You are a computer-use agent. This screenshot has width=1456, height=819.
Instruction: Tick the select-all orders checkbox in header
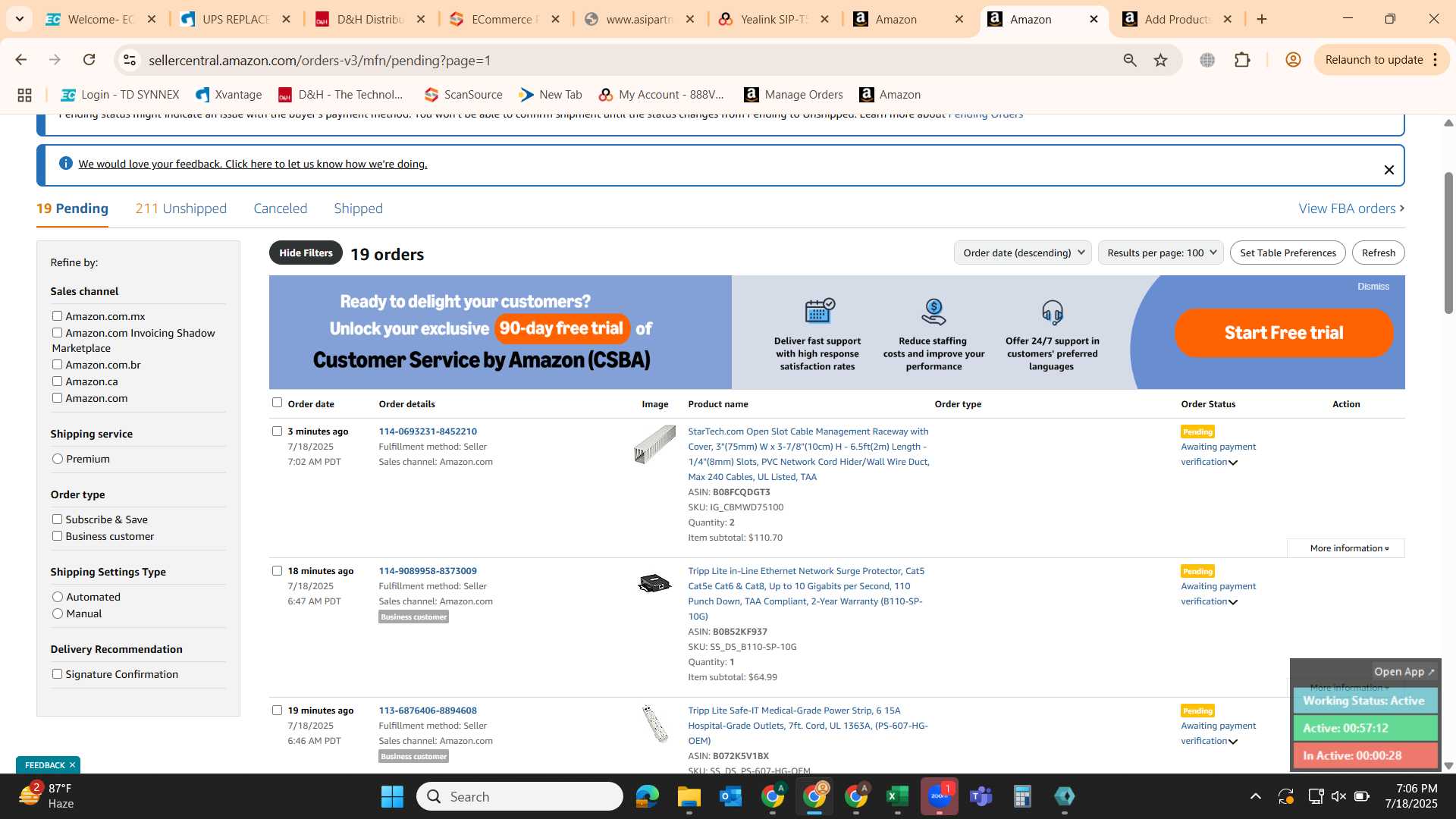point(277,403)
